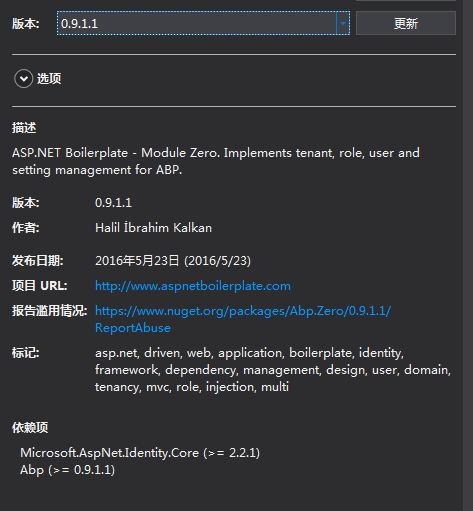Click the 依赖项 dependencies heading
This screenshot has width=473, height=511.
pyautogui.click(x=30, y=427)
